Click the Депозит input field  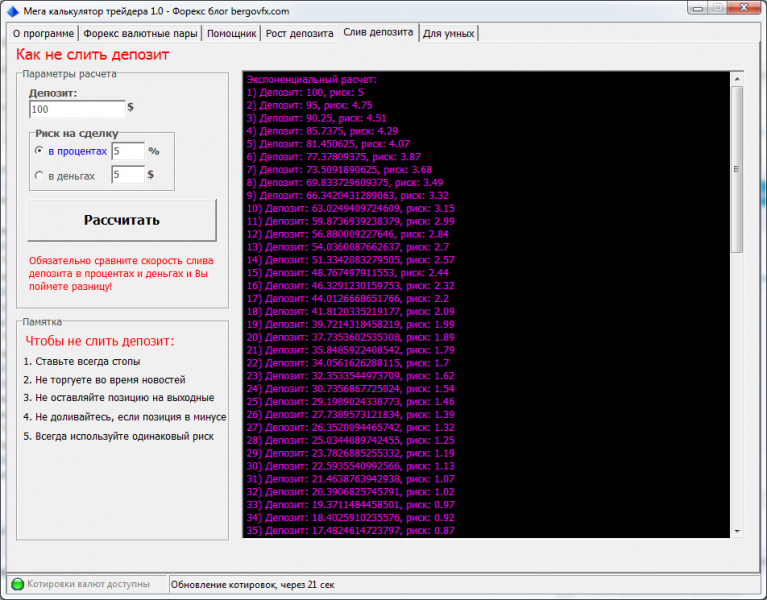[77, 109]
